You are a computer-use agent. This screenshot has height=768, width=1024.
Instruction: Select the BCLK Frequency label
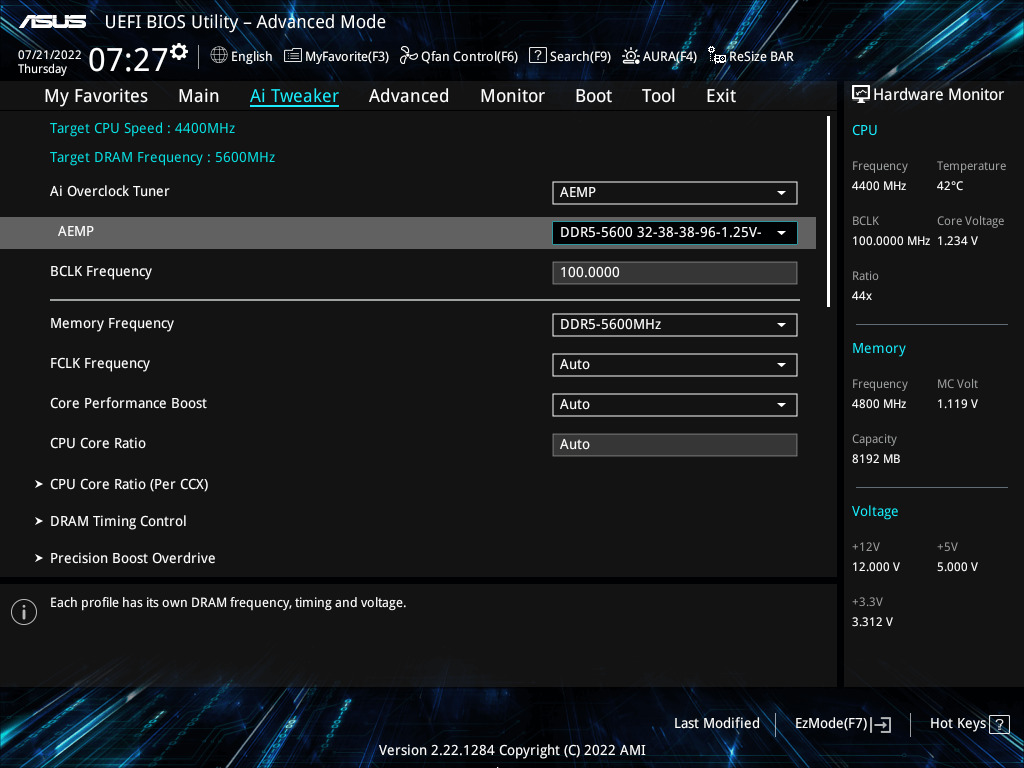[x=101, y=272]
